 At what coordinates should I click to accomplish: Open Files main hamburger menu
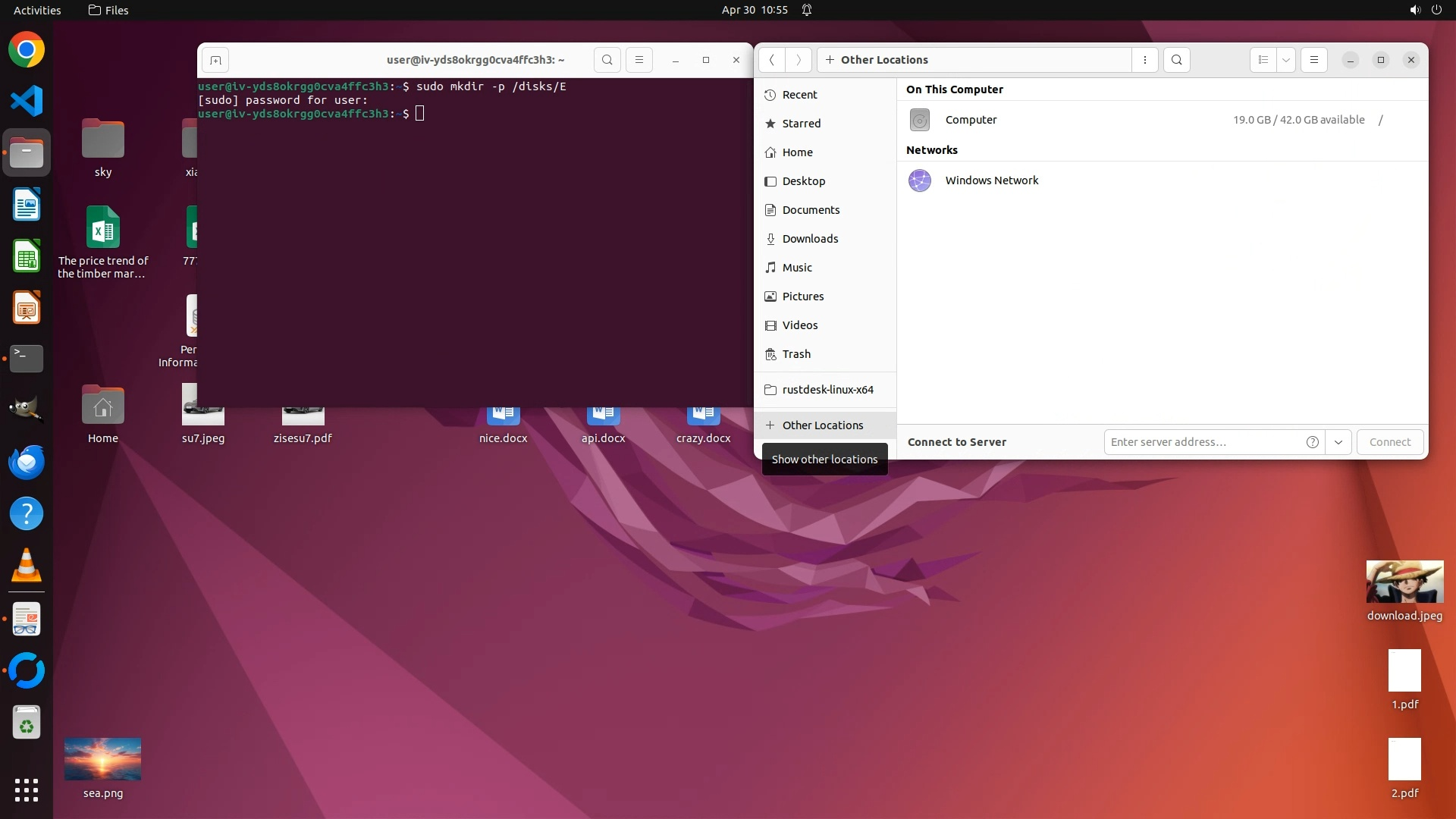click(1314, 60)
